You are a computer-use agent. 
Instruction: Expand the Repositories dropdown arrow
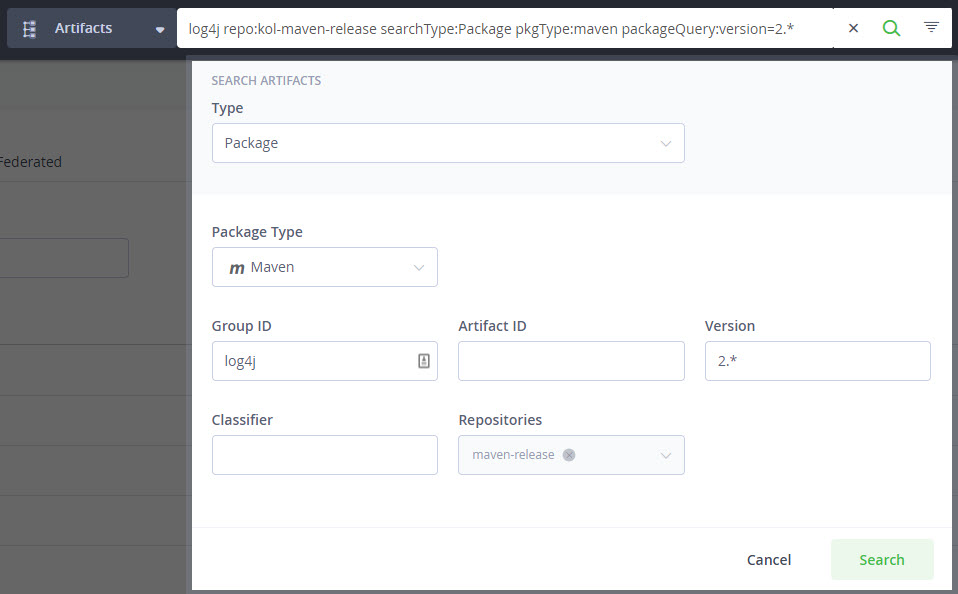click(x=666, y=455)
